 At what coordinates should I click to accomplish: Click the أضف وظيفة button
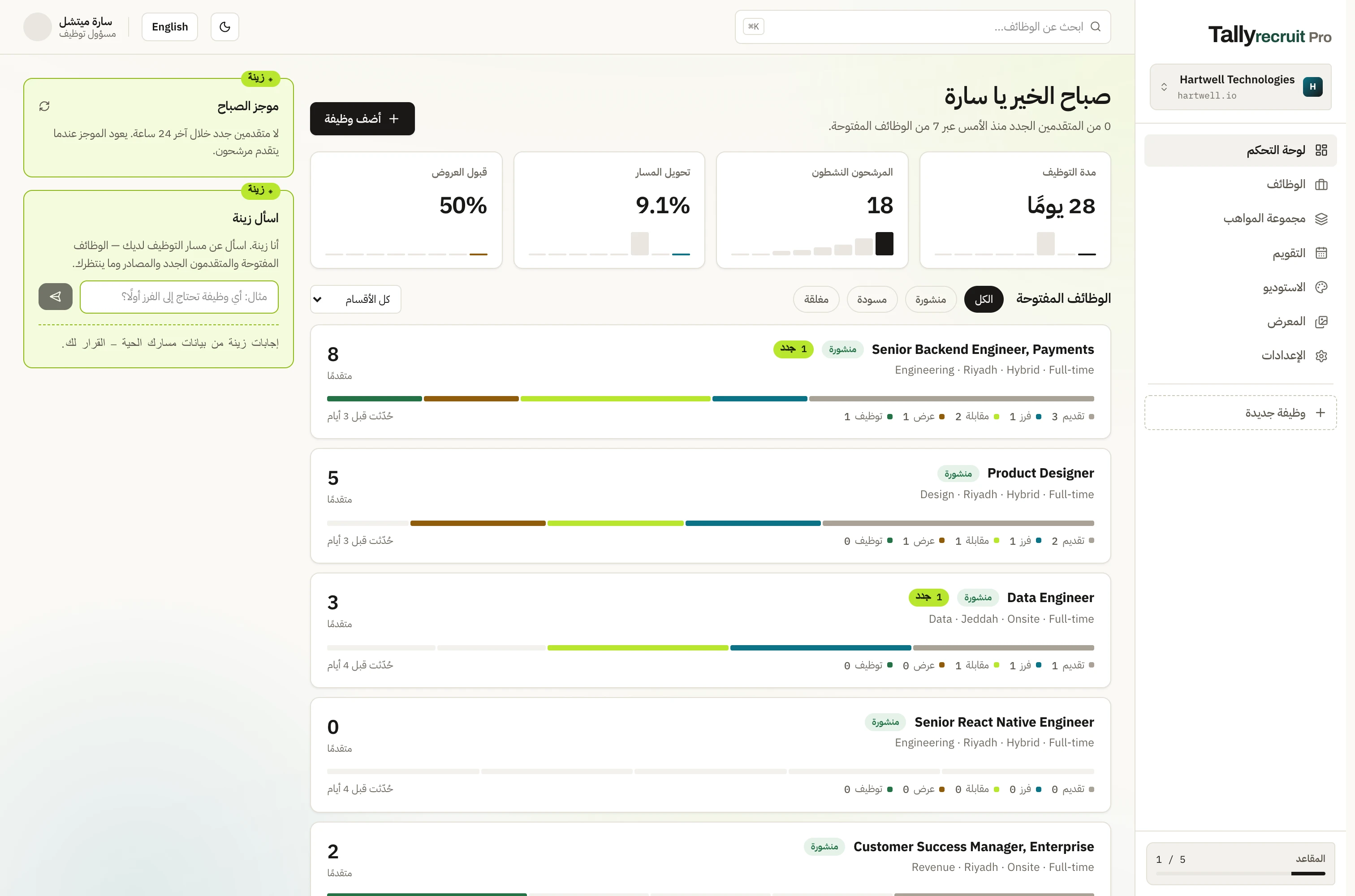tap(362, 119)
